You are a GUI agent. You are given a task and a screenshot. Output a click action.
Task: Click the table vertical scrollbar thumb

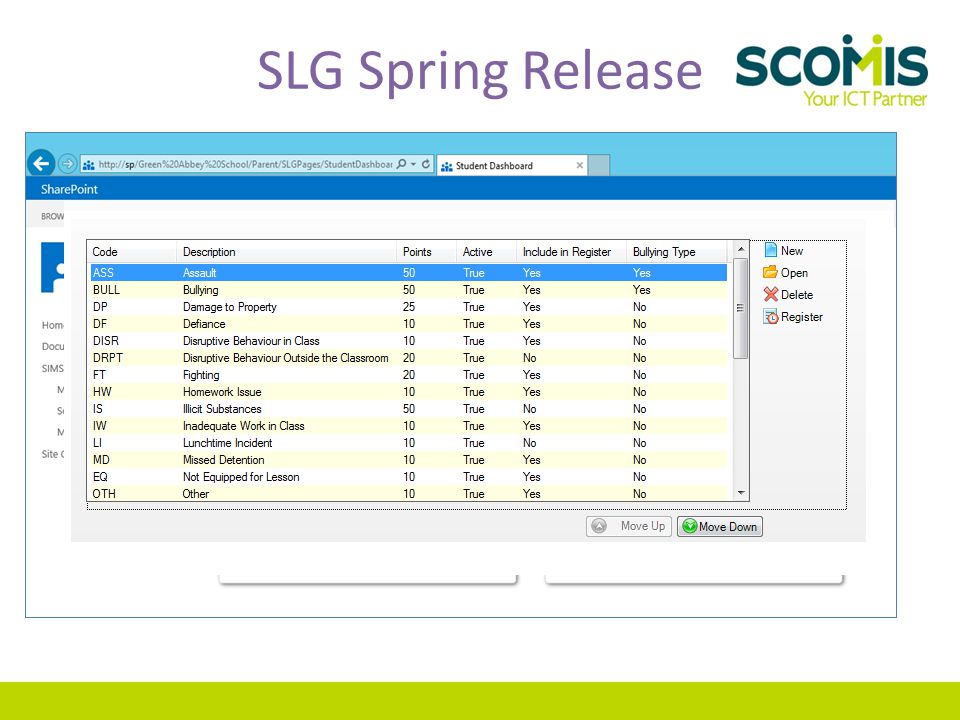(741, 308)
